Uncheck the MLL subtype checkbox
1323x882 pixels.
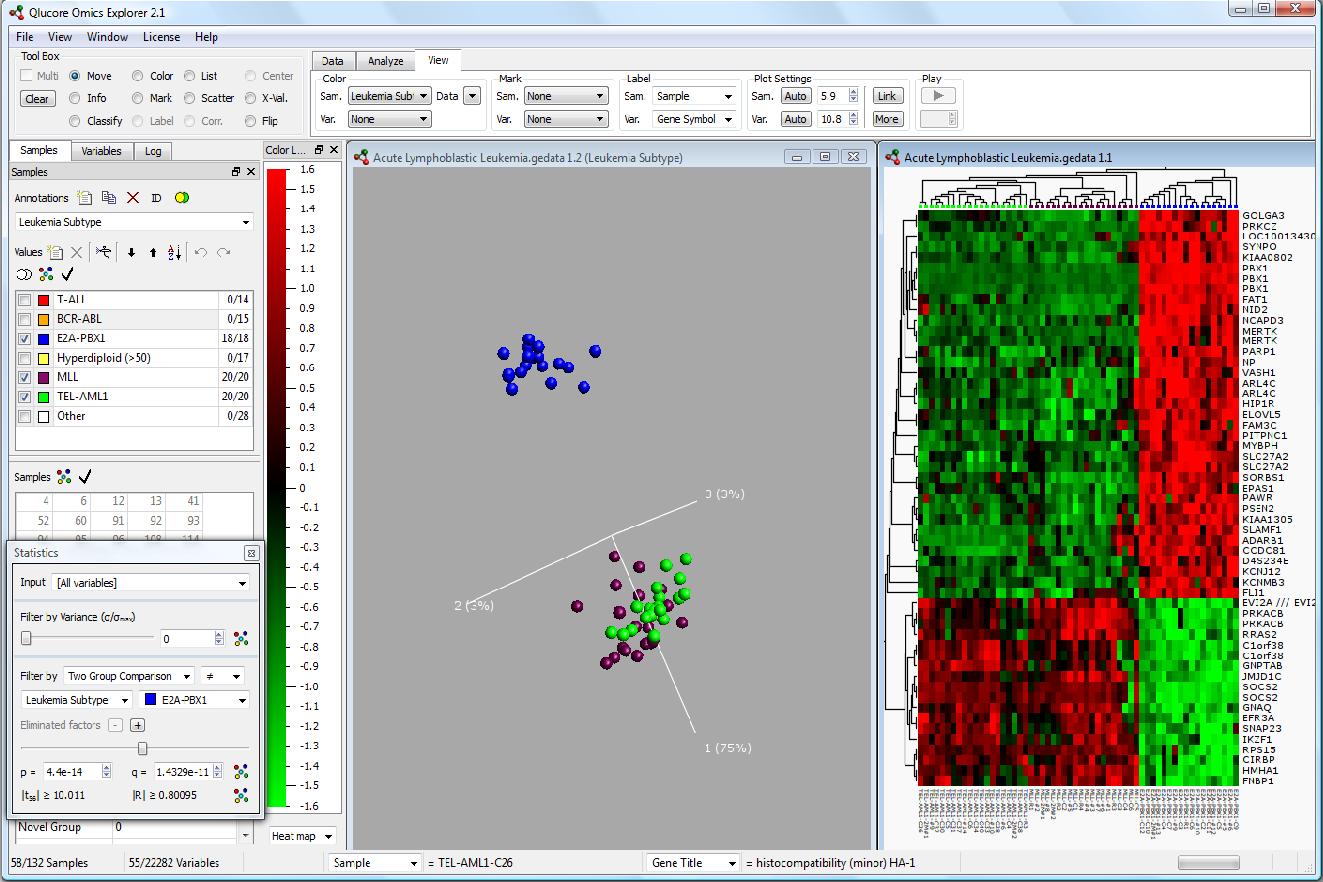25,377
